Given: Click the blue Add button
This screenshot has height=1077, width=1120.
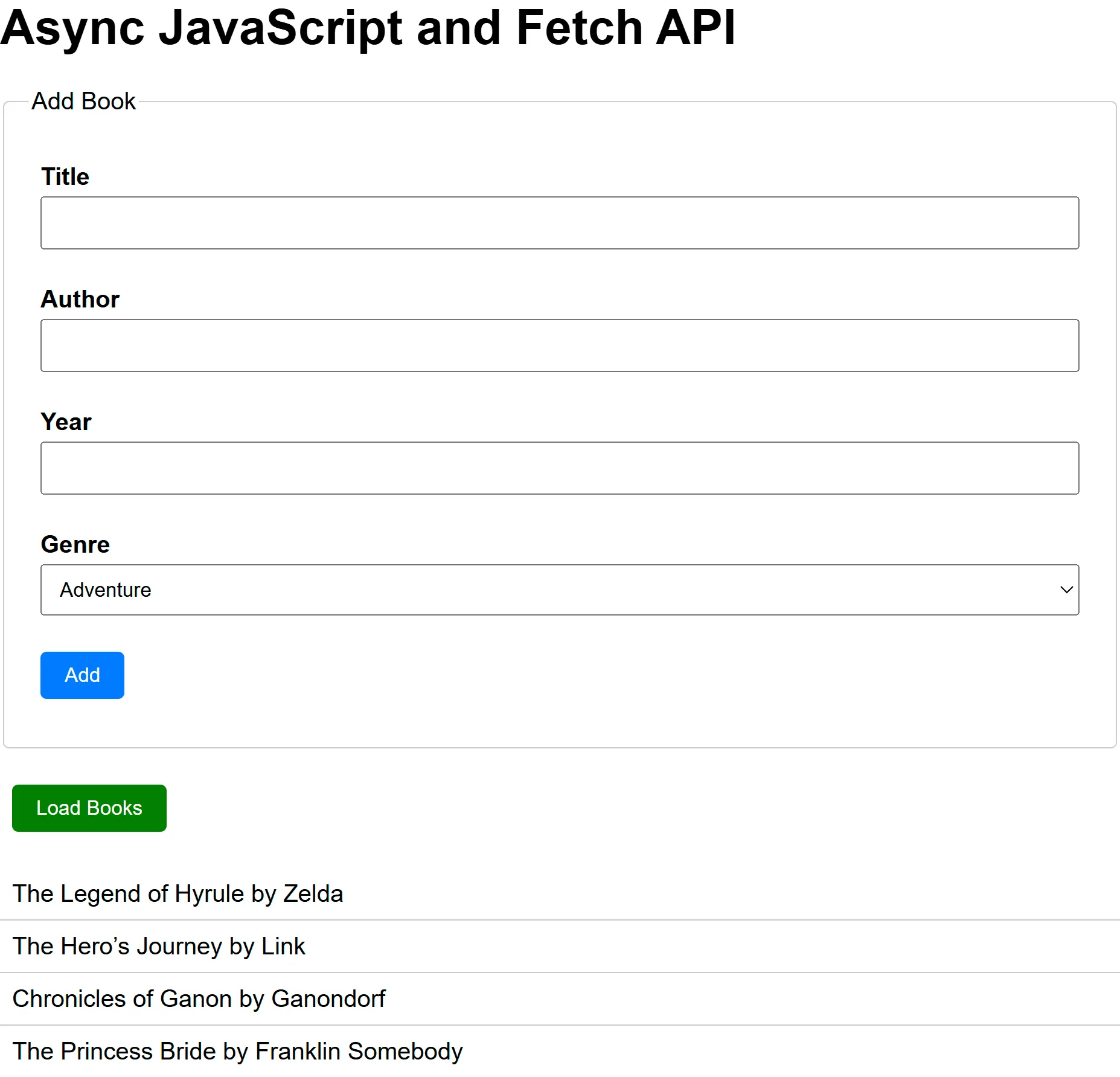Looking at the screenshot, I should [x=82, y=675].
